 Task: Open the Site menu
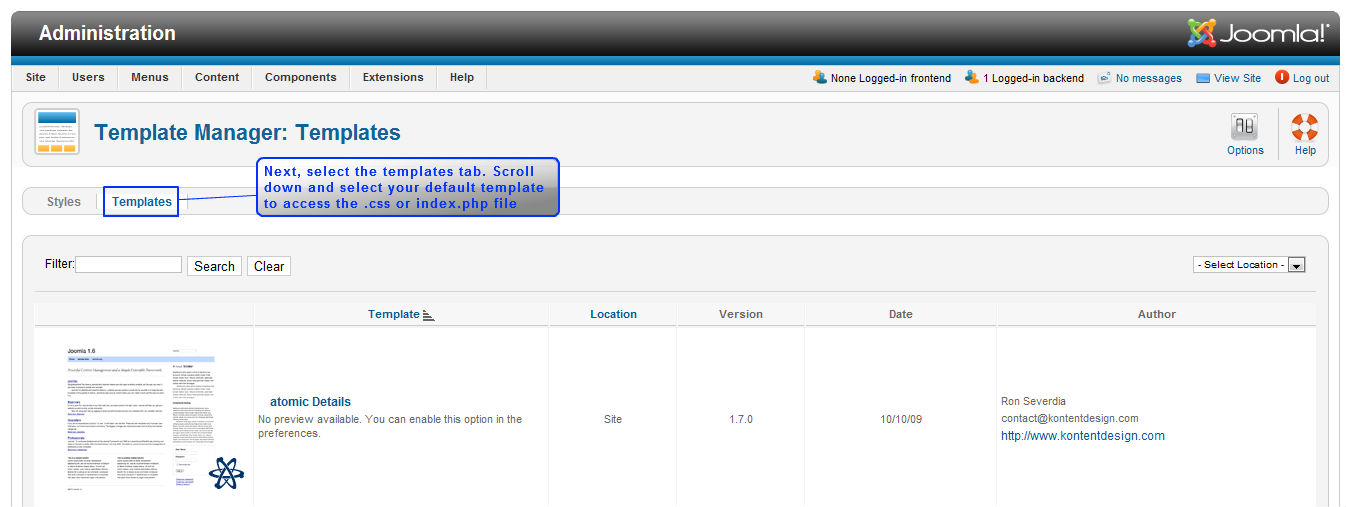35,77
